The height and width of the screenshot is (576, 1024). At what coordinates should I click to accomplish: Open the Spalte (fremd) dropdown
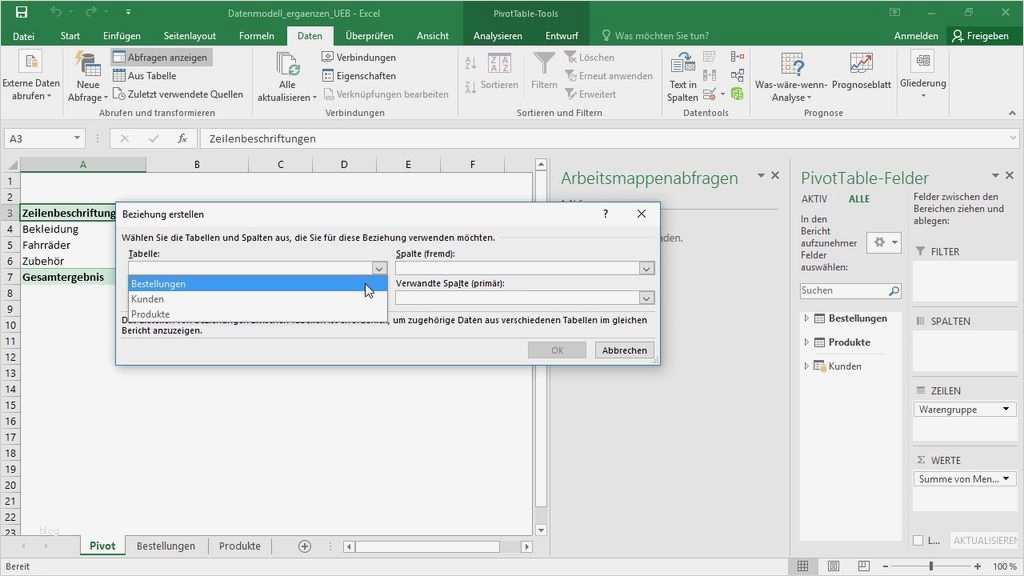(x=646, y=268)
